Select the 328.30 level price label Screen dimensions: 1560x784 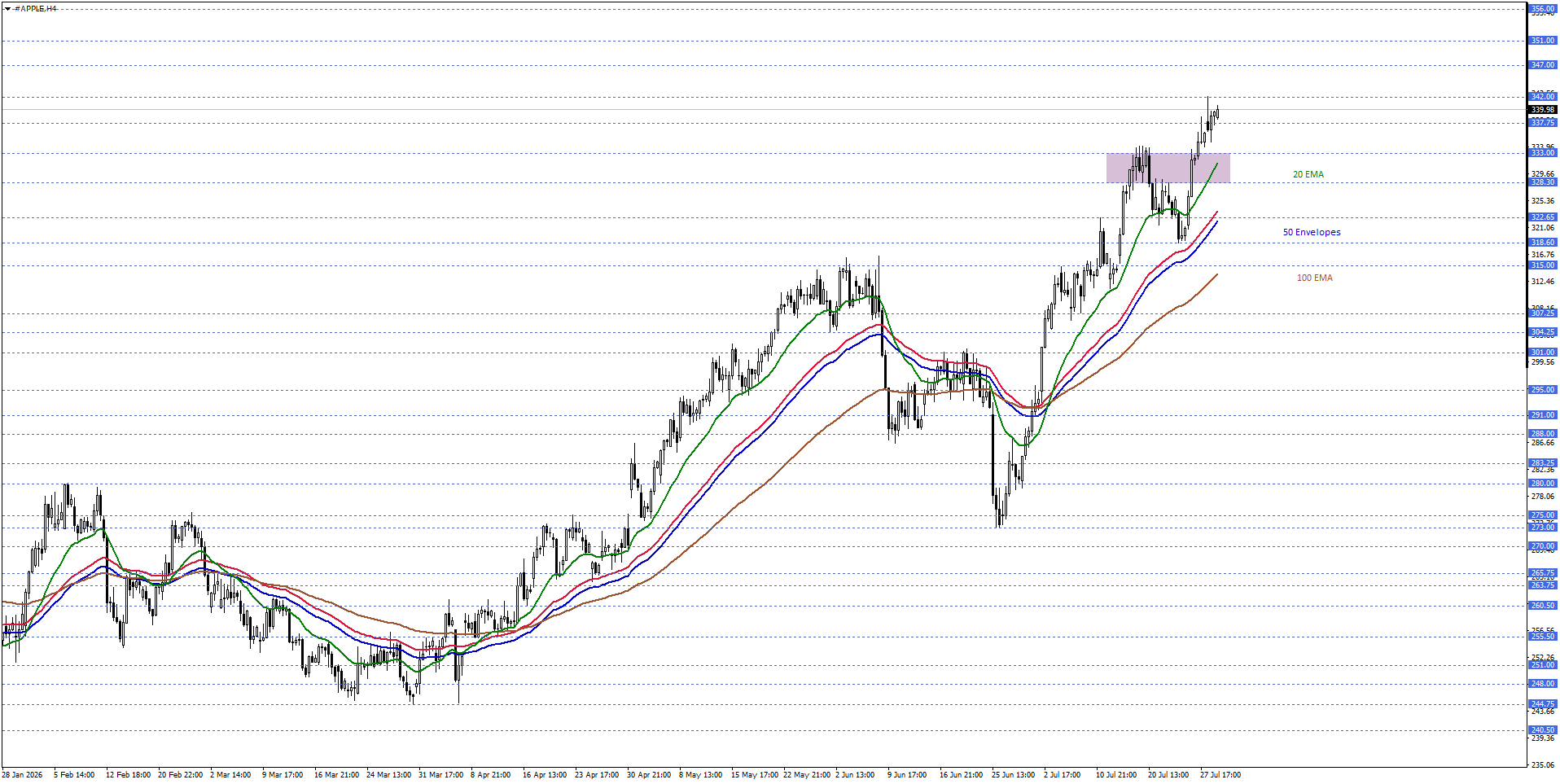[x=1543, y=182]
